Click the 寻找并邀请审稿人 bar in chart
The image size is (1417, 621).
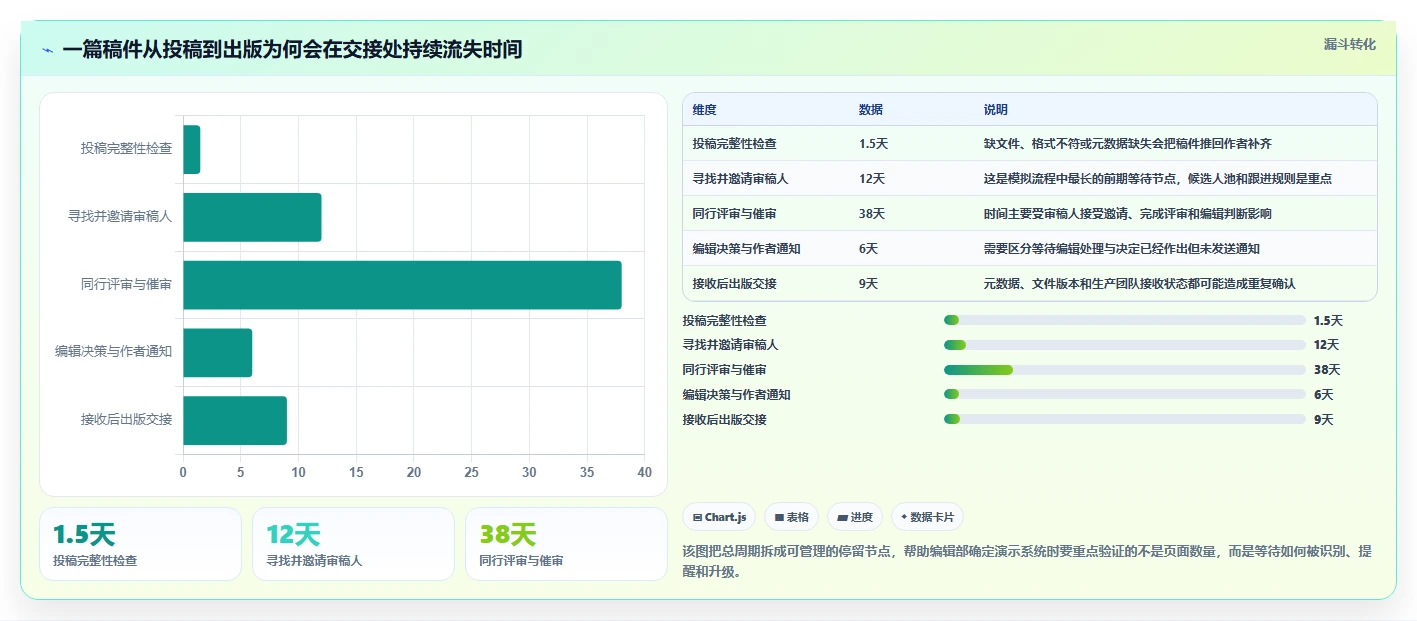click(252, 217)
